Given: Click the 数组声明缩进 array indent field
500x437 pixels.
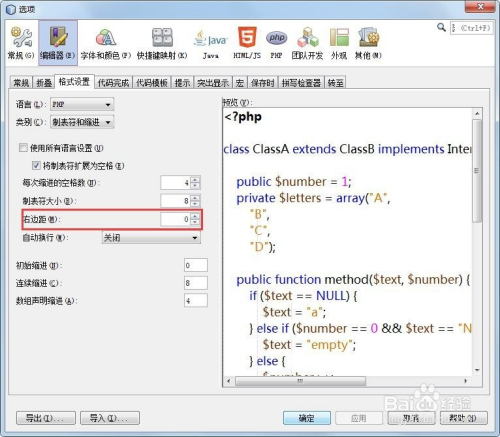Looking at the screenshot, I should [196, 301].
